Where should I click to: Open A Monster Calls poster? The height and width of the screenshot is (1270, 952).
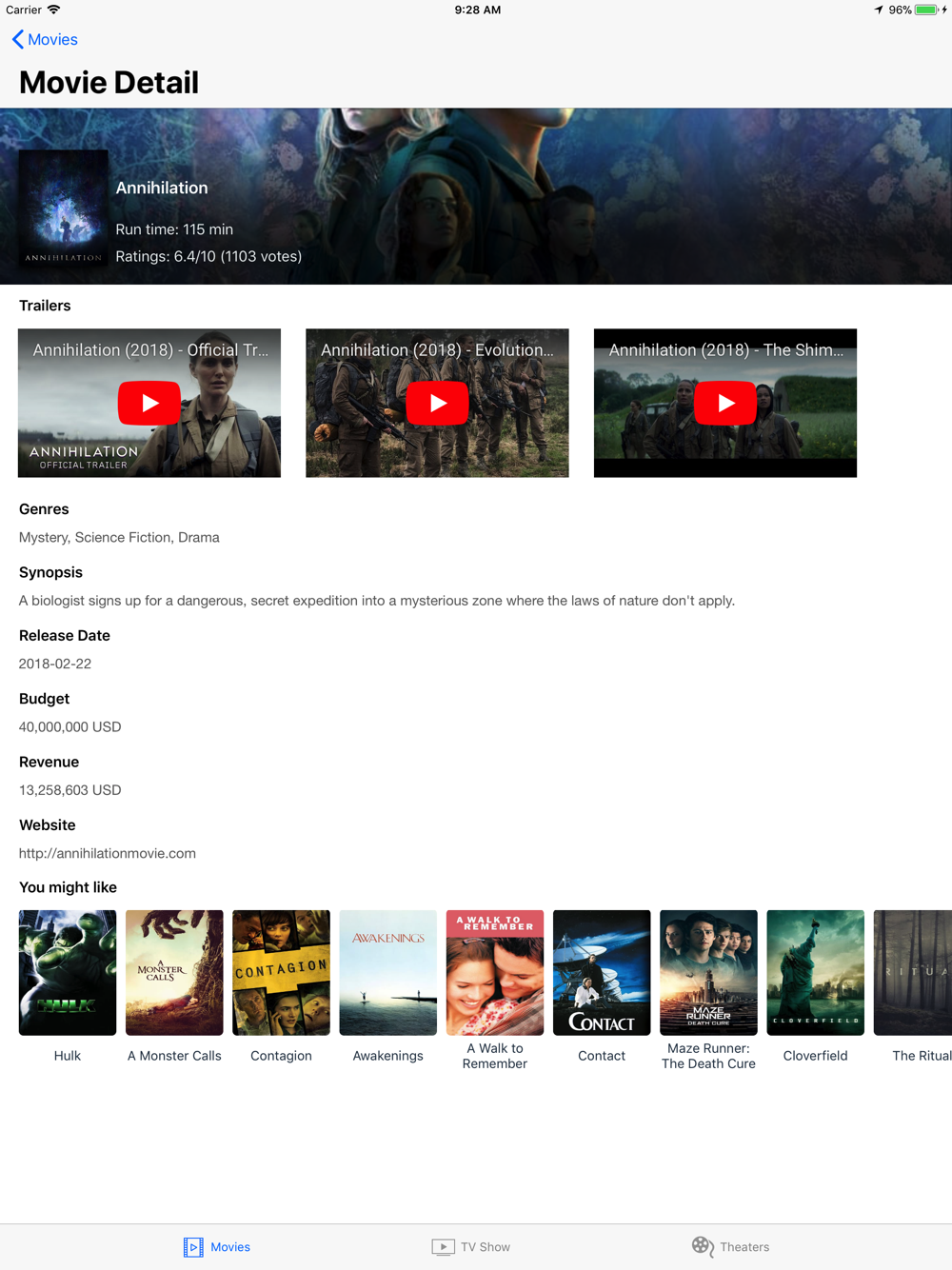(174, 972)
